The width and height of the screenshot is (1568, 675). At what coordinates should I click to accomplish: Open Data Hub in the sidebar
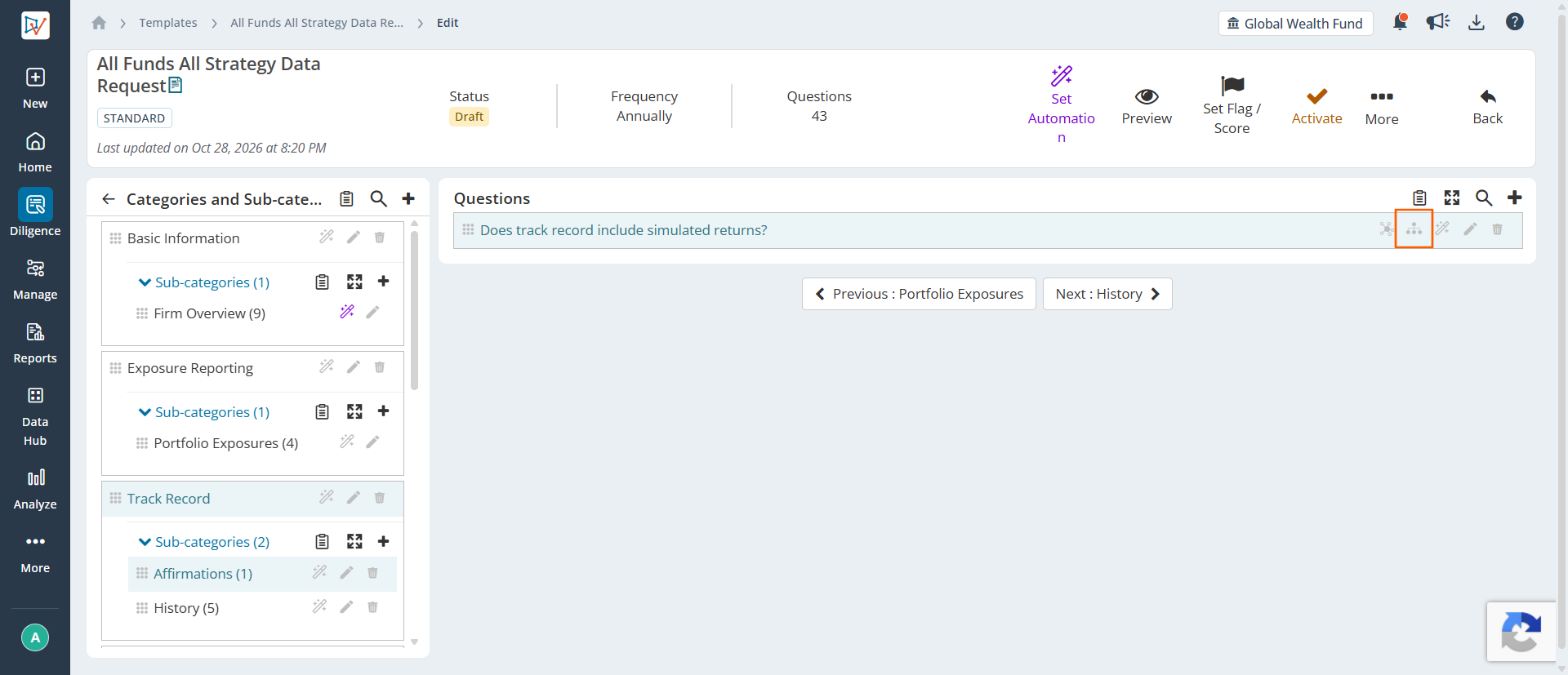pyautogui.click(x=35, y=417)
